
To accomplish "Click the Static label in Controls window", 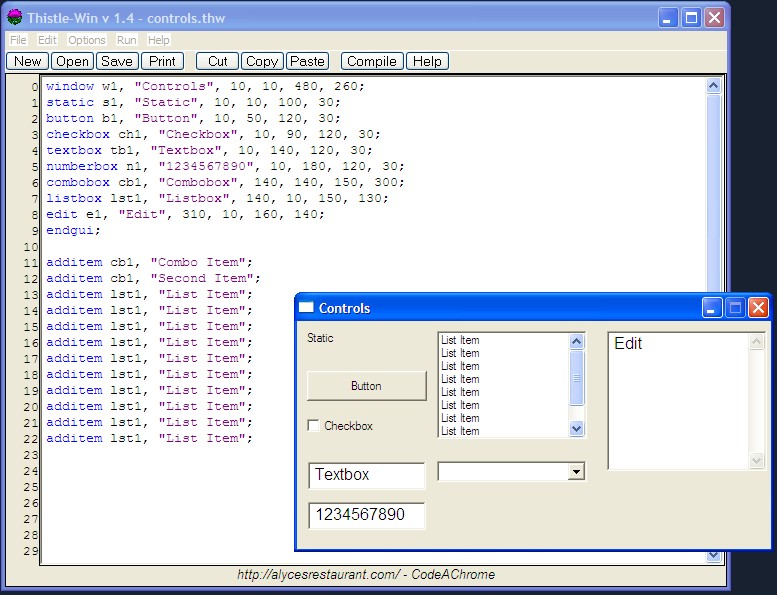I will click(x=320, y=338).
